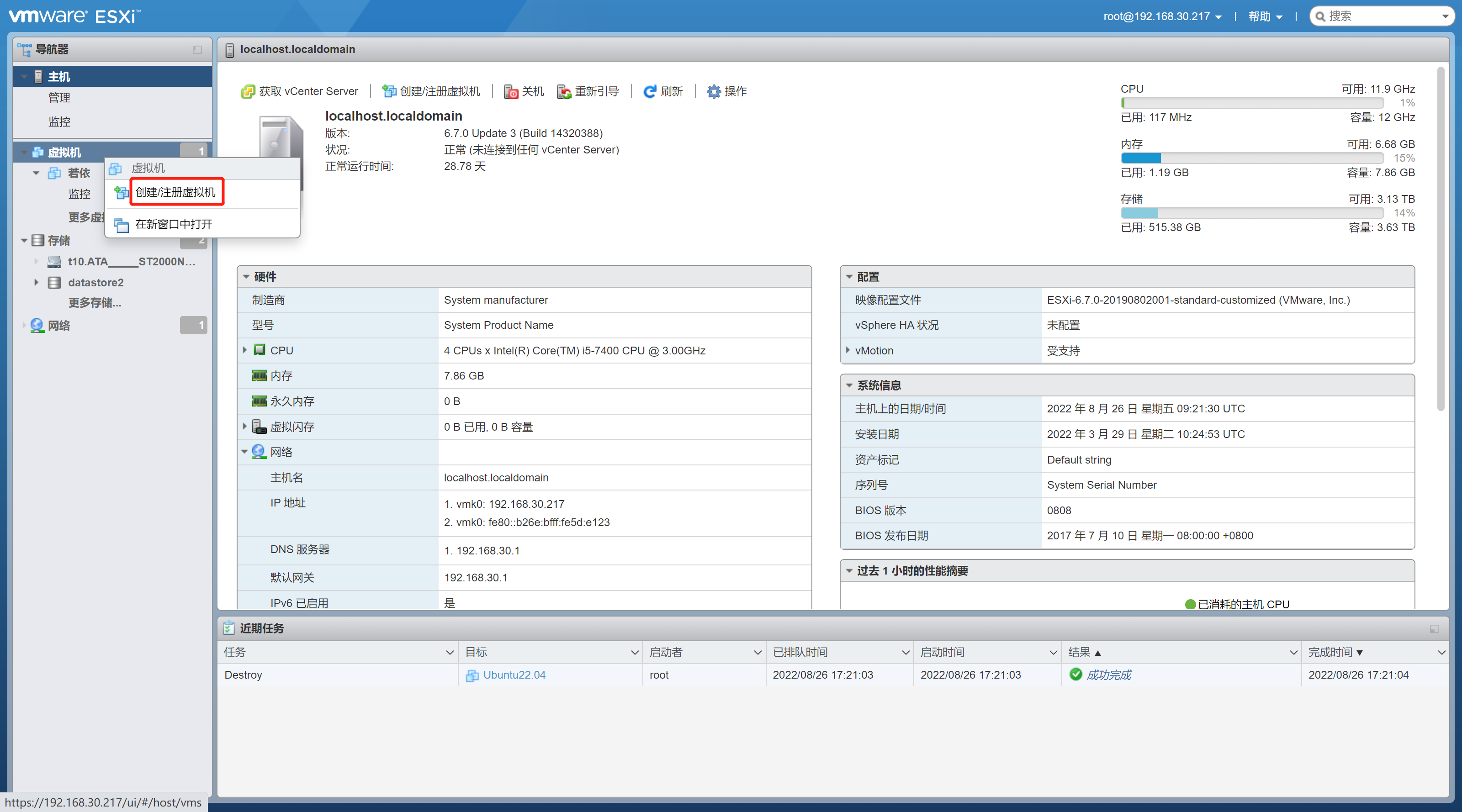Open the Ubuntu22.04 target link
This screenshot has width=1462, height=812.
click(514, 675)
